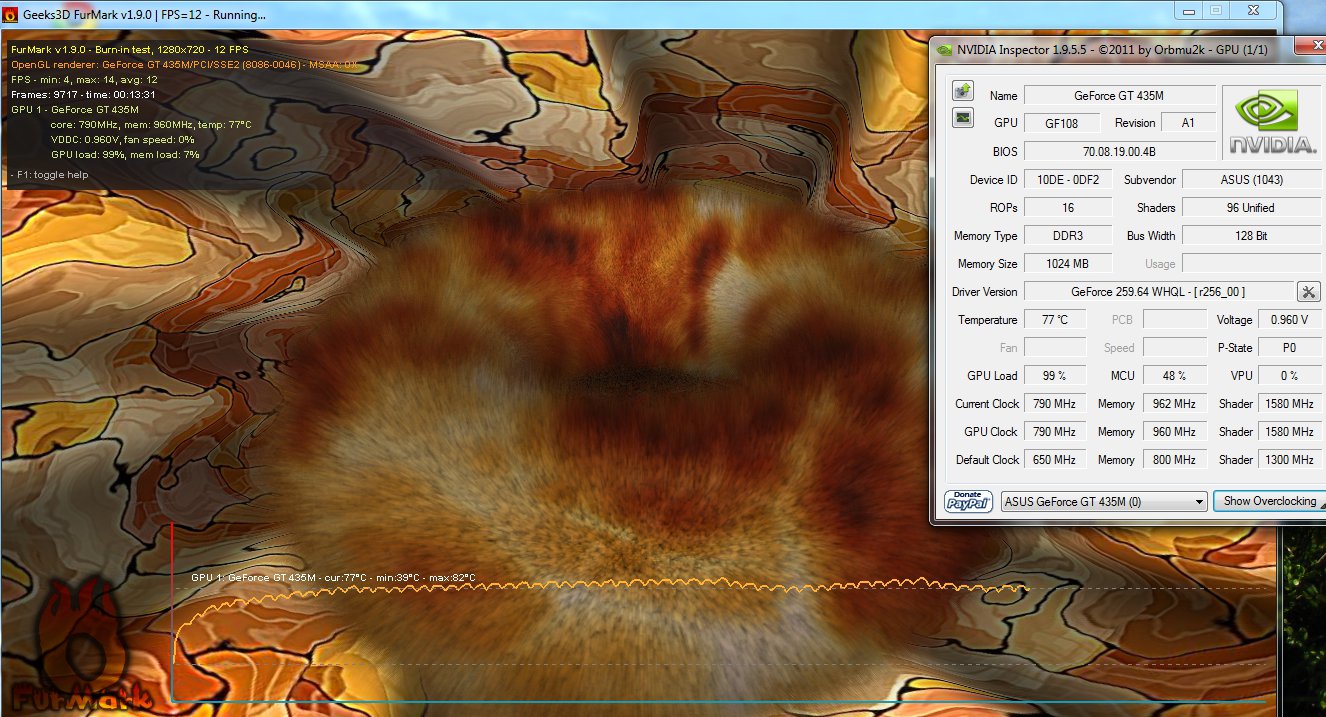This screenshot has height=717, width=1326.
Task: Click the 'core: 790MHz, mem: 960MHz' overlay line
Action: pyautogui.click(x=151, y=124)
